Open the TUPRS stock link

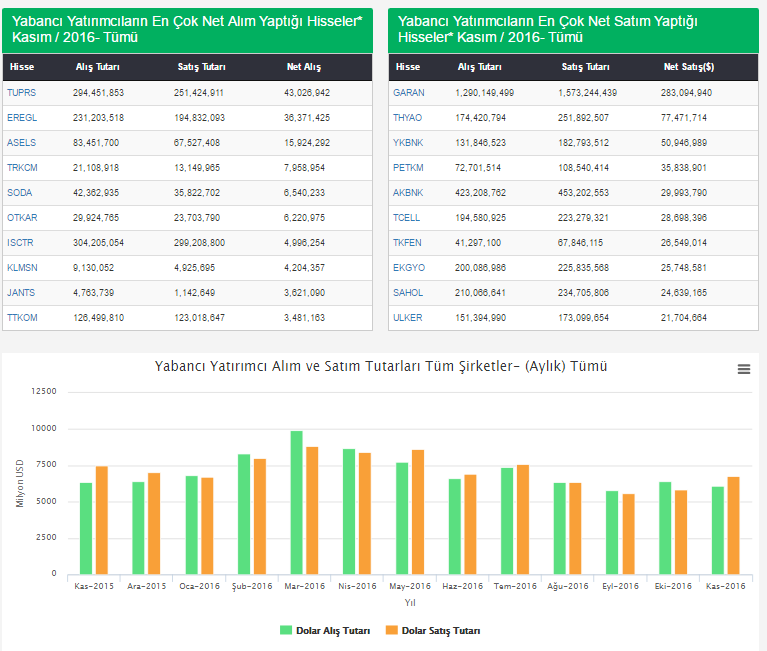point(22,92)
